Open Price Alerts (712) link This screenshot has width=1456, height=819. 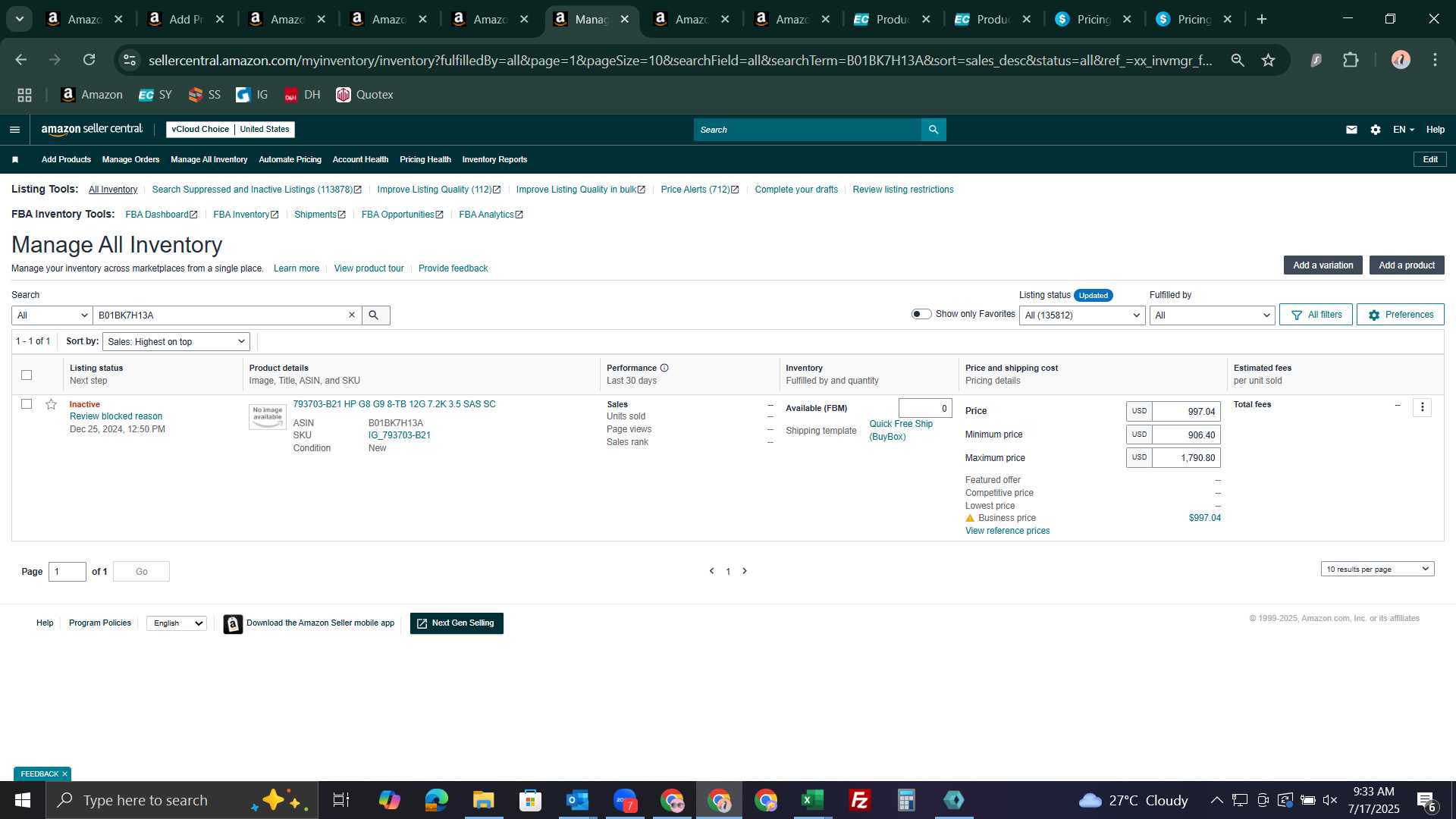coord(699,190)
